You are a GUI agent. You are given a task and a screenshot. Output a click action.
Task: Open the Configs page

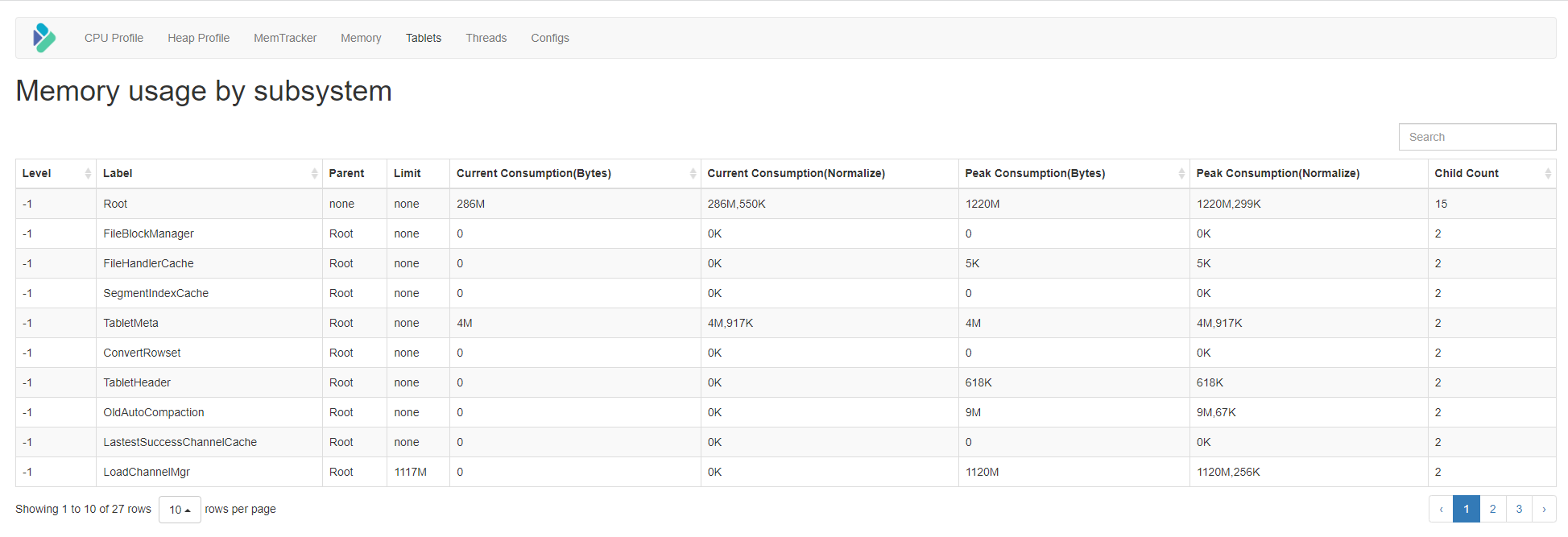pos(550,38)
